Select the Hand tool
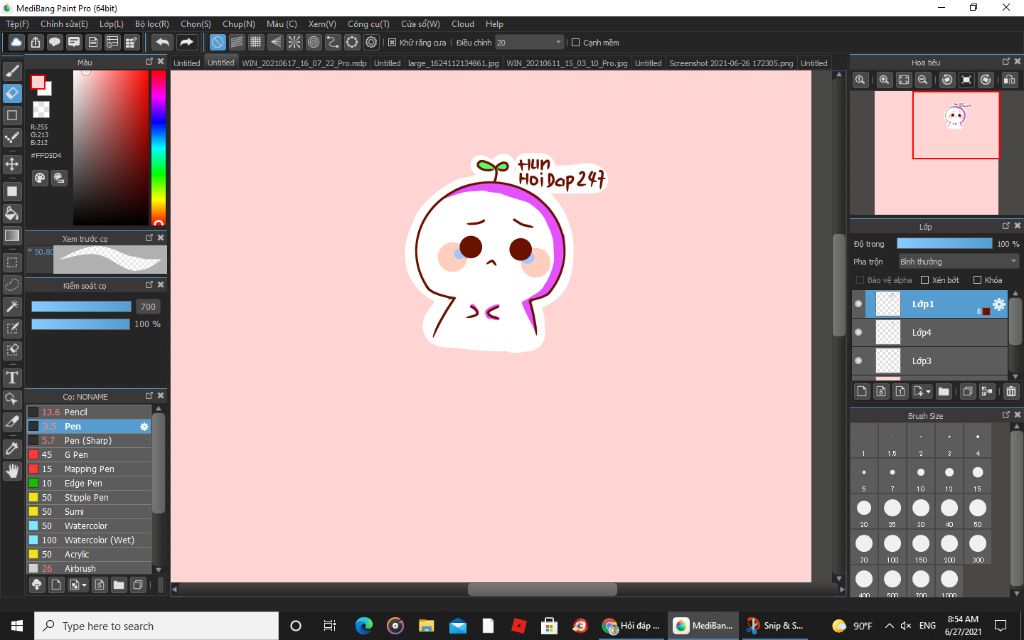Screen dimensions: 1024x640 12,471
